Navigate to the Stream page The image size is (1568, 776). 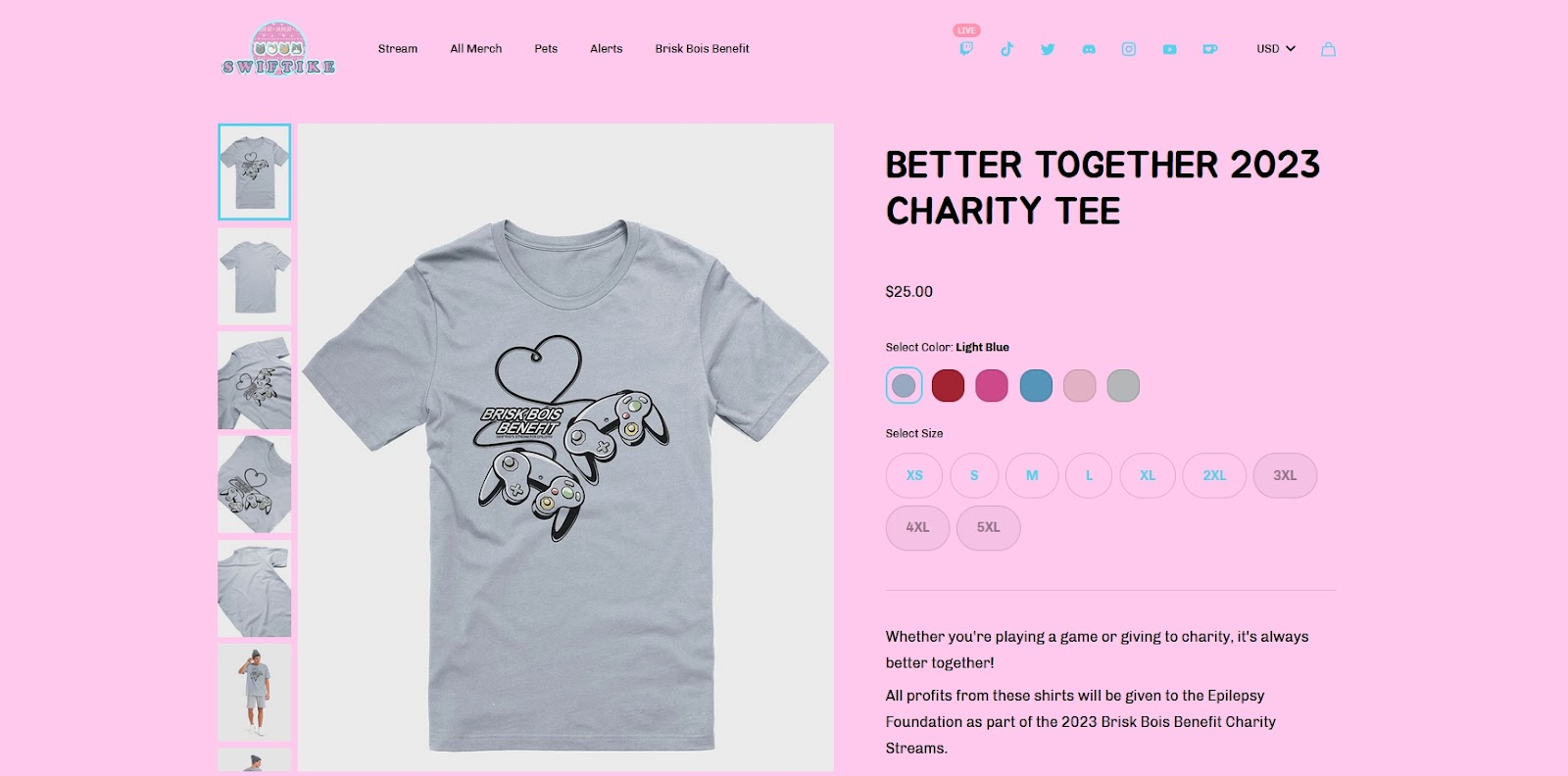398,49
